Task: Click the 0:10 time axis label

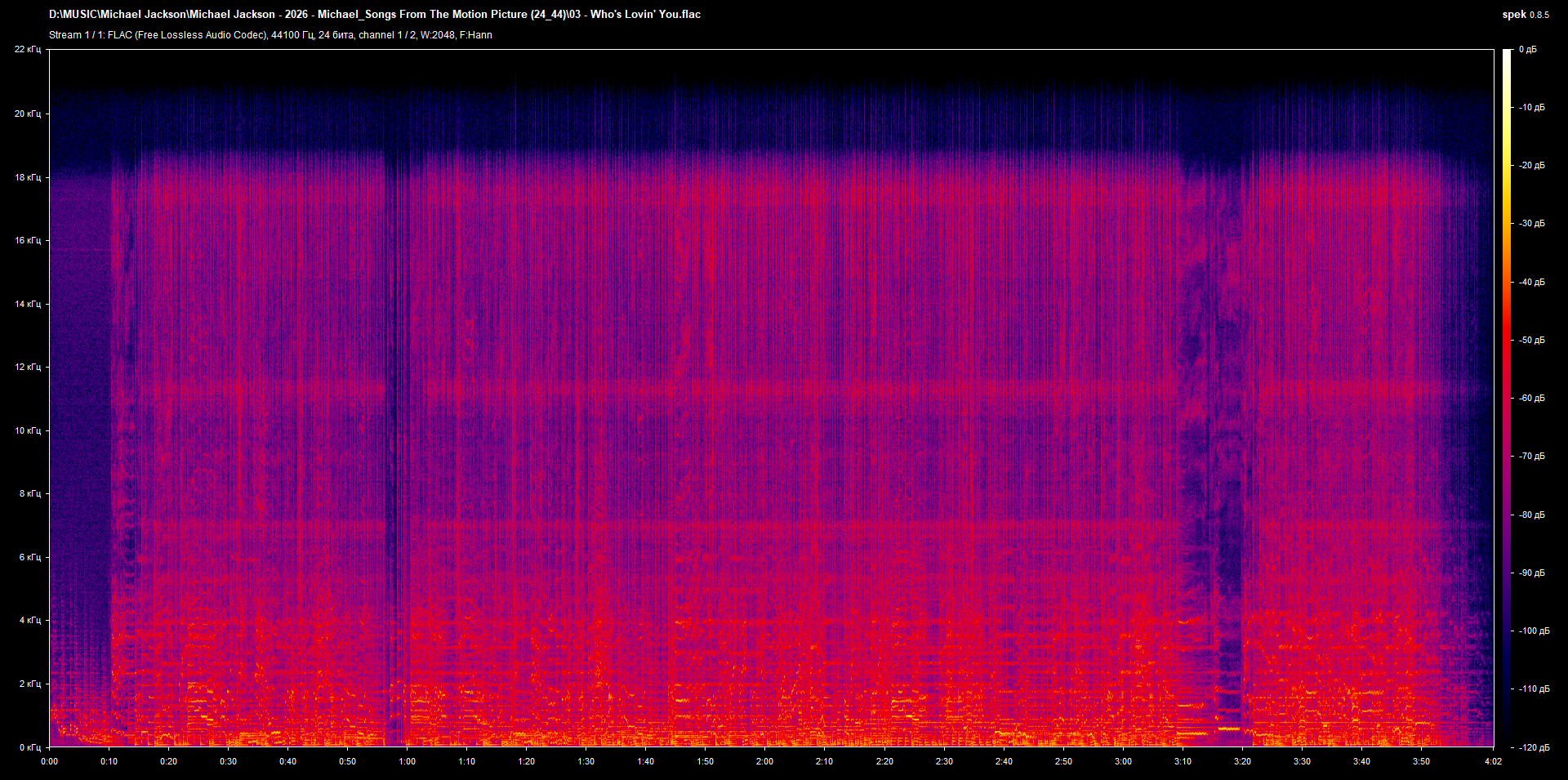Action: [x=109, y=761]
